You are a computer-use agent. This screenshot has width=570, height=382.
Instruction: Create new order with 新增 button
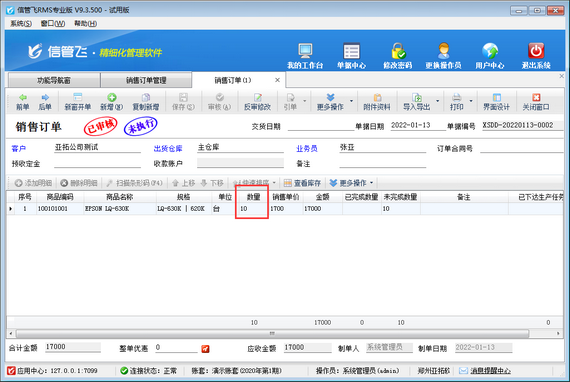click(112, 102)
